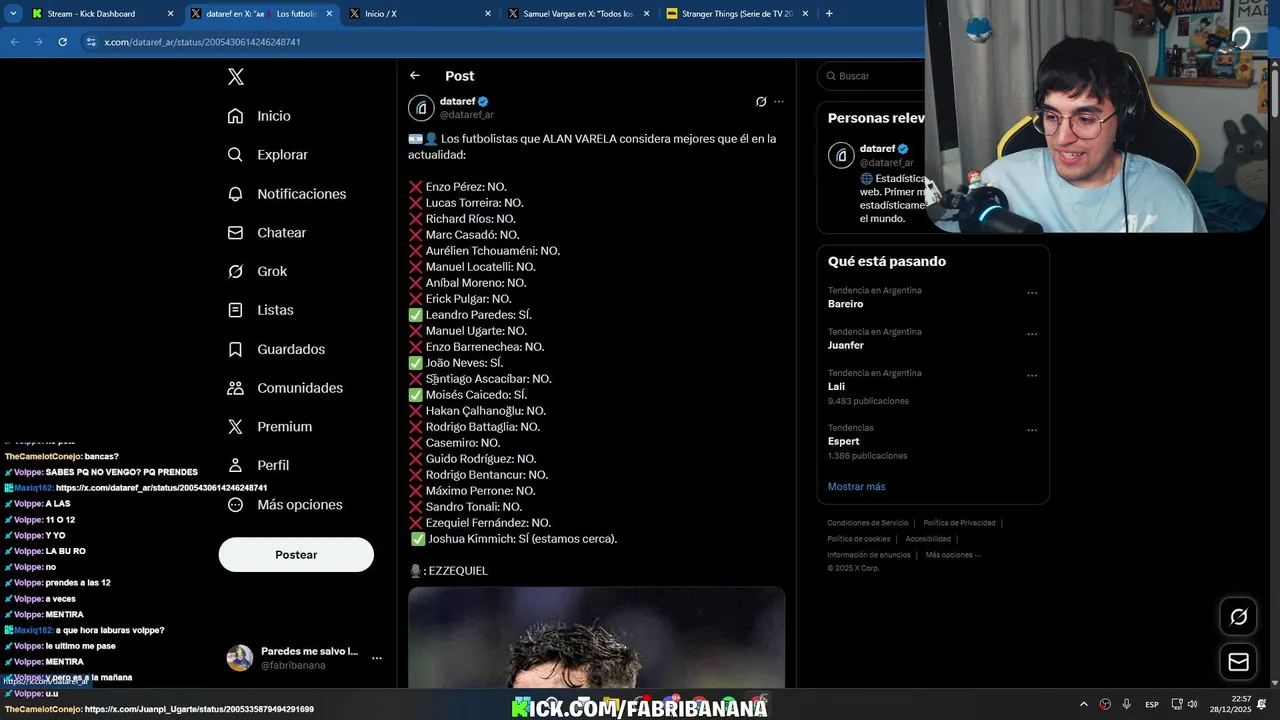Image resolution: width=1280 pixels, height=720 pixels.
Task: Open TheCamelotConejo's Juanpi_Ugarte link in chat
Action: click(x=199, y=709)
